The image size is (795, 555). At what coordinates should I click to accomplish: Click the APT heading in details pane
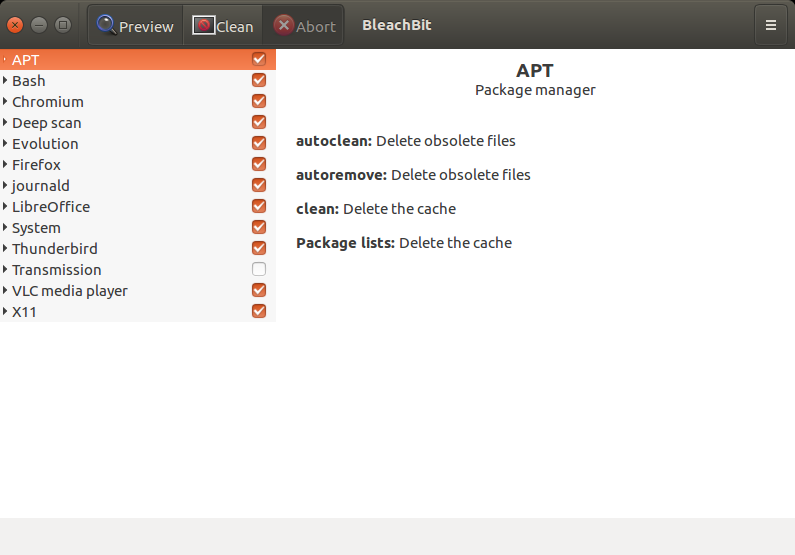point(535,70)
